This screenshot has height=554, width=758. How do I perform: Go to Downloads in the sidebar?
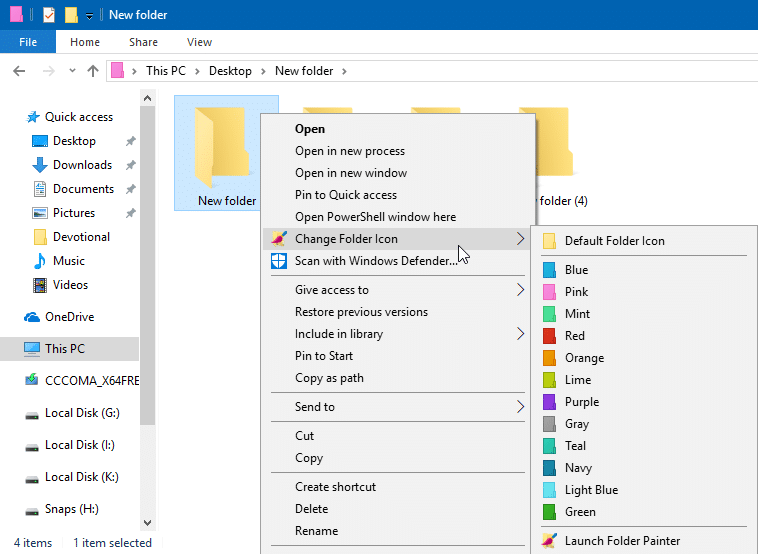pyautogui.click(x=72, y=165)
